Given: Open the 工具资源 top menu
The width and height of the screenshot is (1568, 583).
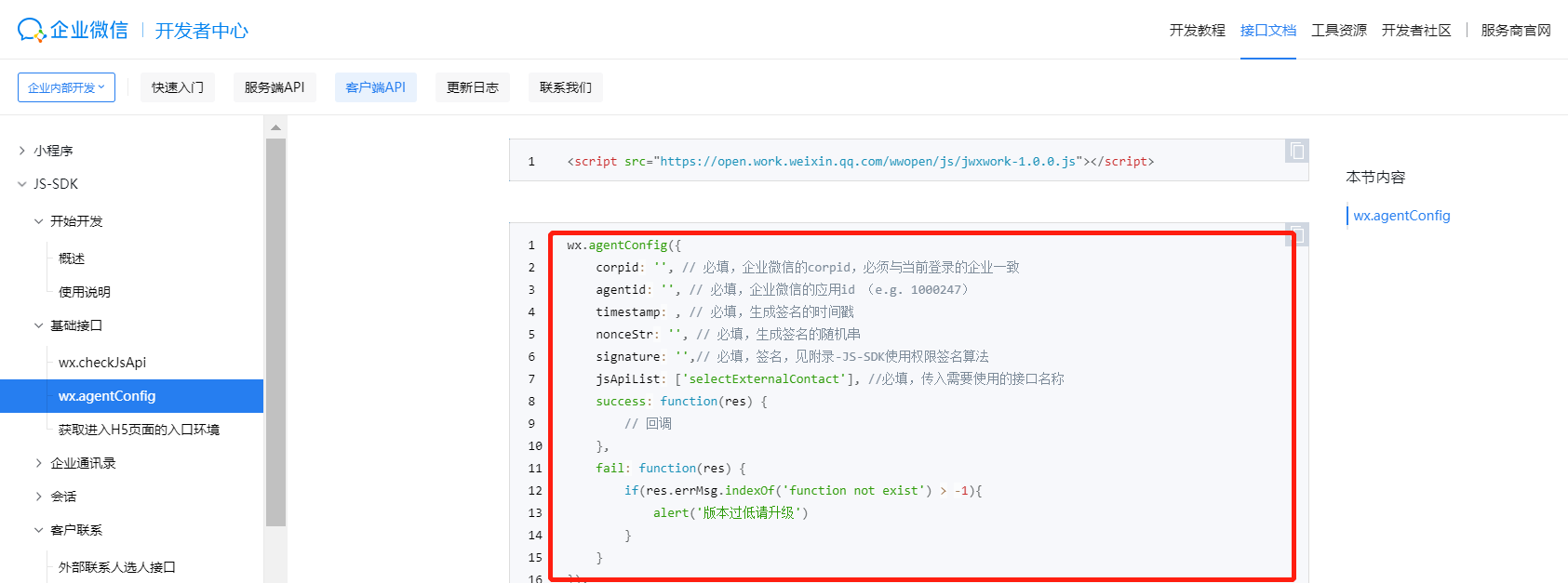Looking at the screenshot, I should (x=1338, y=30).
